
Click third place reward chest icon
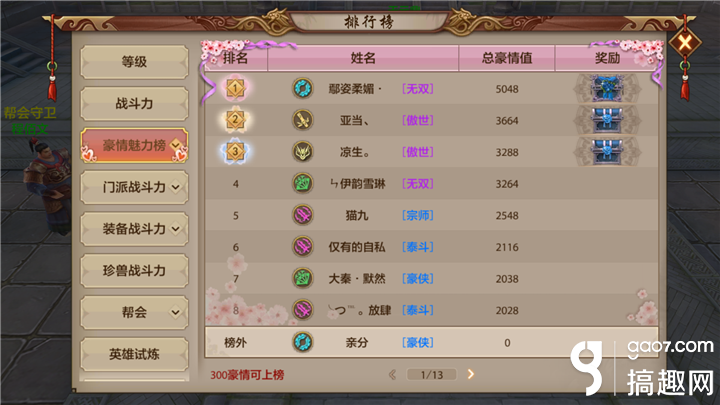pos(607,152)
